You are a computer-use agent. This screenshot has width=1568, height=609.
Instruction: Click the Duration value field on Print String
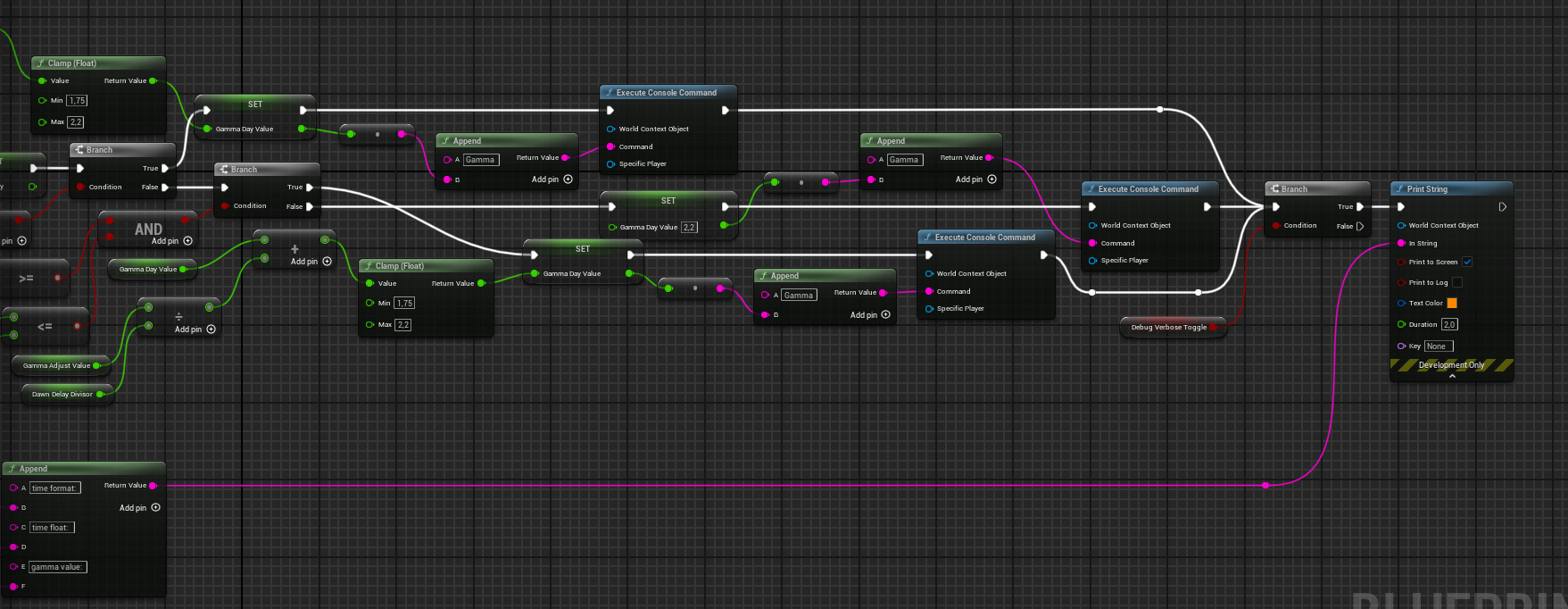click(1449, 324)
